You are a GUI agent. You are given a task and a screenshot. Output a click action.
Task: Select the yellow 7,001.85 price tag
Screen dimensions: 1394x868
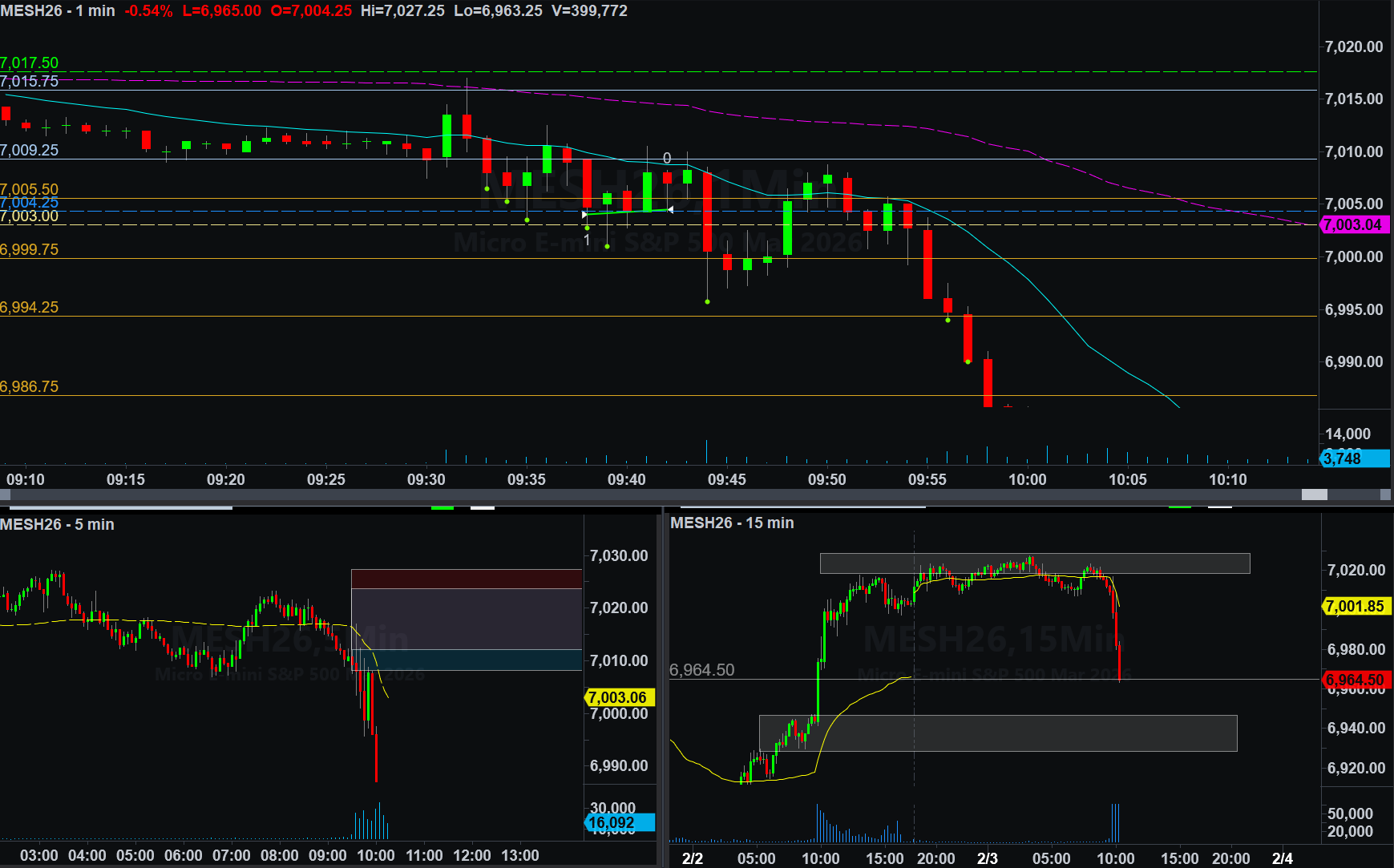(x=1355, y=606)
